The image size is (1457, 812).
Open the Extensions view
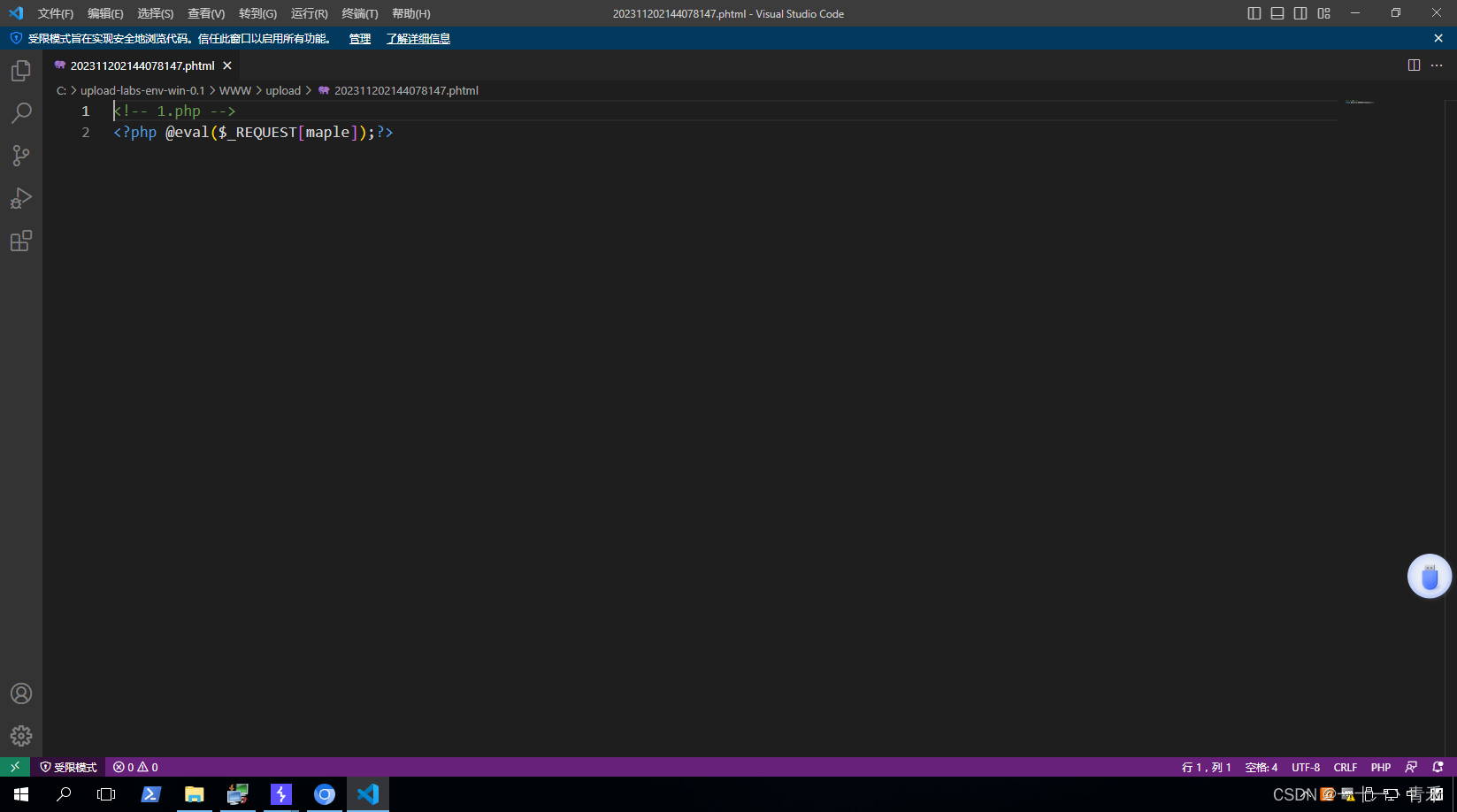(21, 241)
